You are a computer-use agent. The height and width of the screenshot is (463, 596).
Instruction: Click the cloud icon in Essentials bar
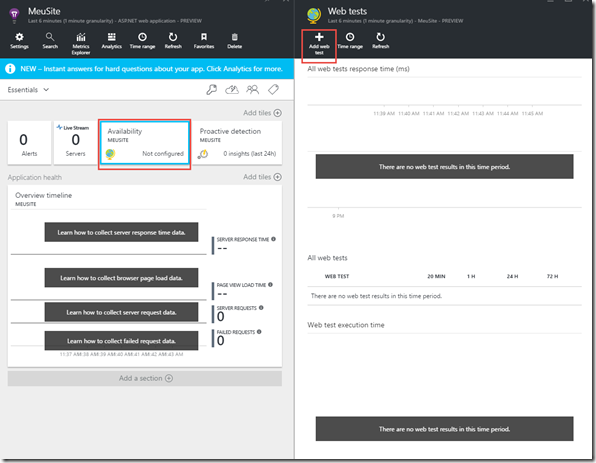(232, 90)
